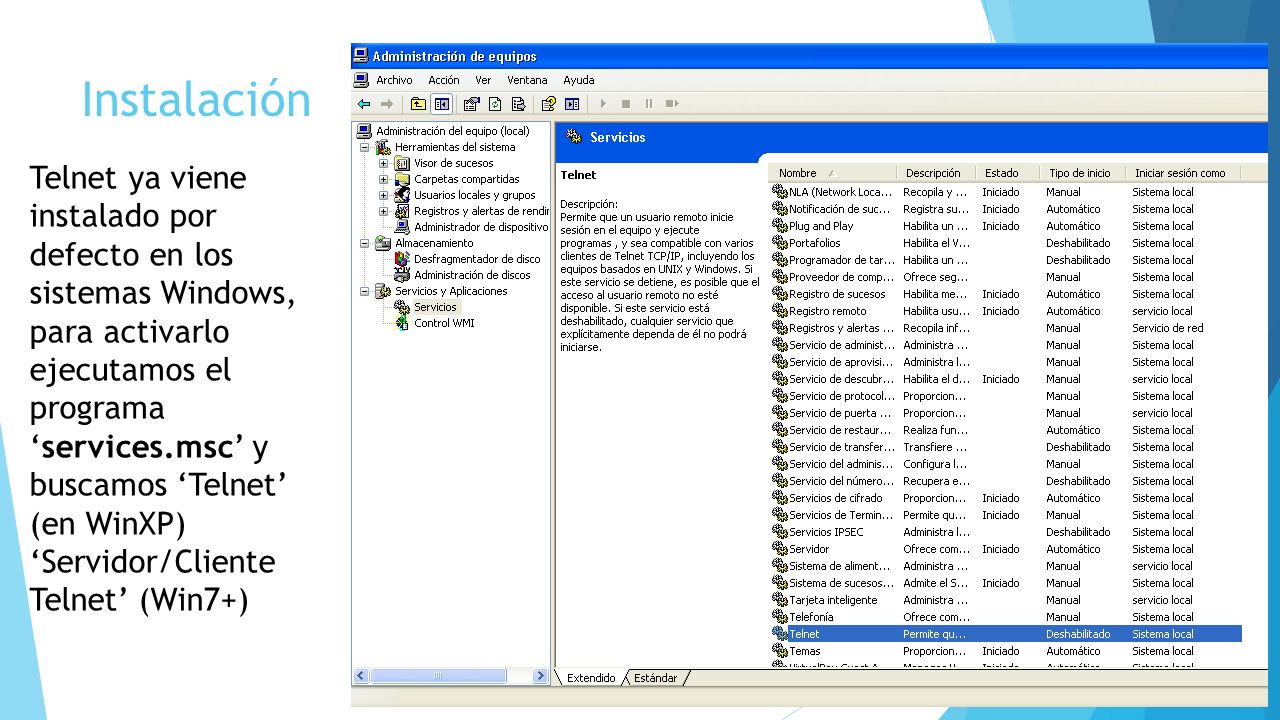Click the Back arrow toolbar icon
This screenshot has height=720, width=1280.
click(x=364, y=104)
